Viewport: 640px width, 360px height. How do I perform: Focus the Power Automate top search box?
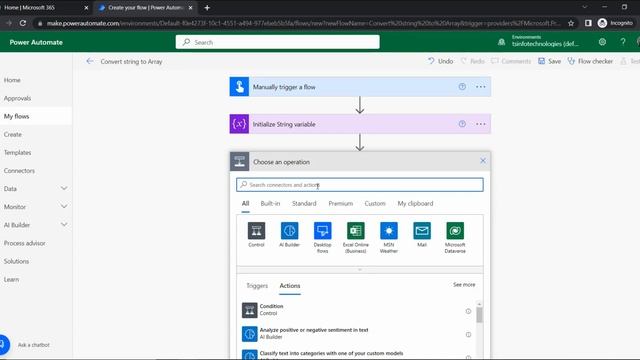tap(278, 42)
